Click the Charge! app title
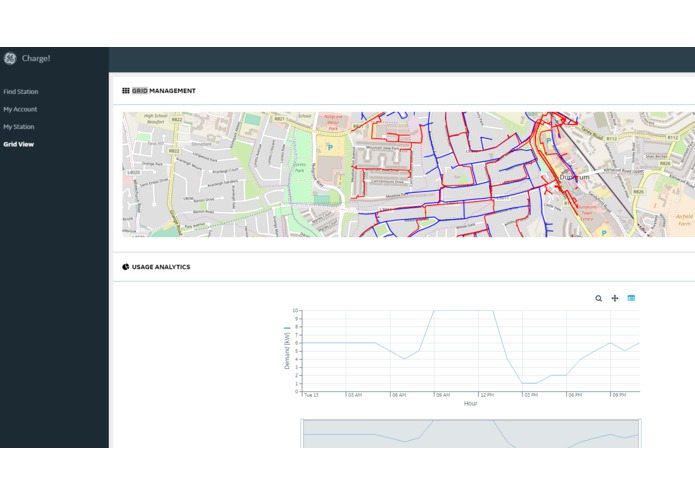 click(x=36, y=58)
